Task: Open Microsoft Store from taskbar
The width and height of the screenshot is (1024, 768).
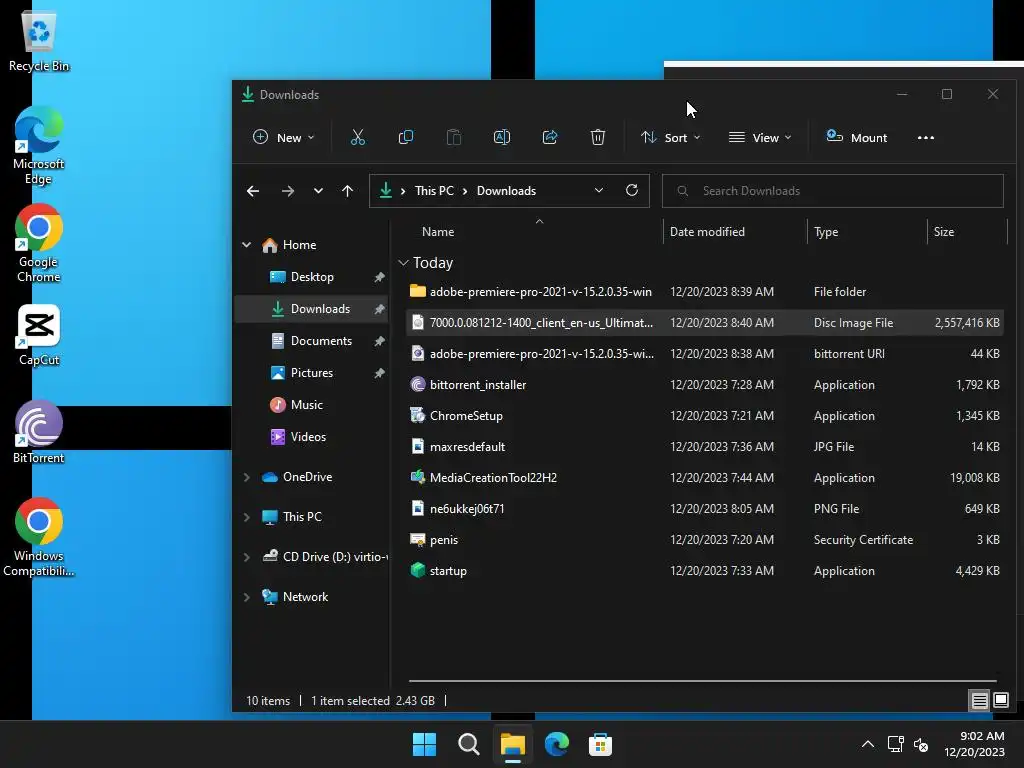Action: 600,744
